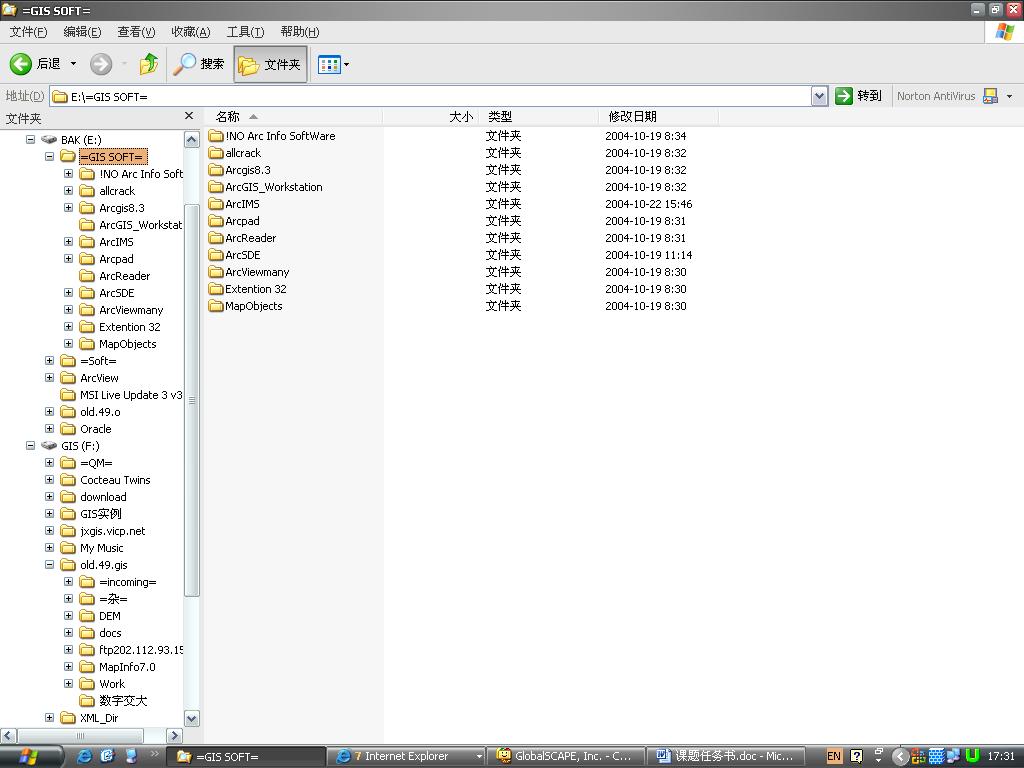Select Cocteau Twins folder in tree
The height and width of the screenshot is (768, 1024).
click(105, 480)
